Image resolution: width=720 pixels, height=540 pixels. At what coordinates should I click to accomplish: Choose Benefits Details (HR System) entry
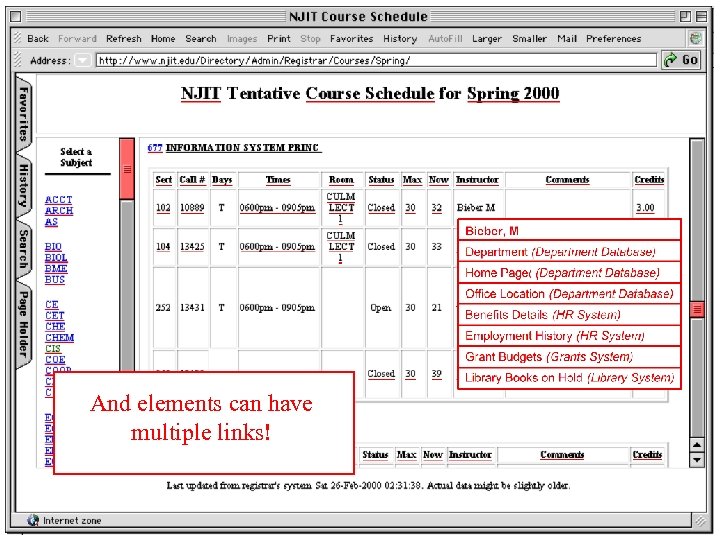(569, 315)
